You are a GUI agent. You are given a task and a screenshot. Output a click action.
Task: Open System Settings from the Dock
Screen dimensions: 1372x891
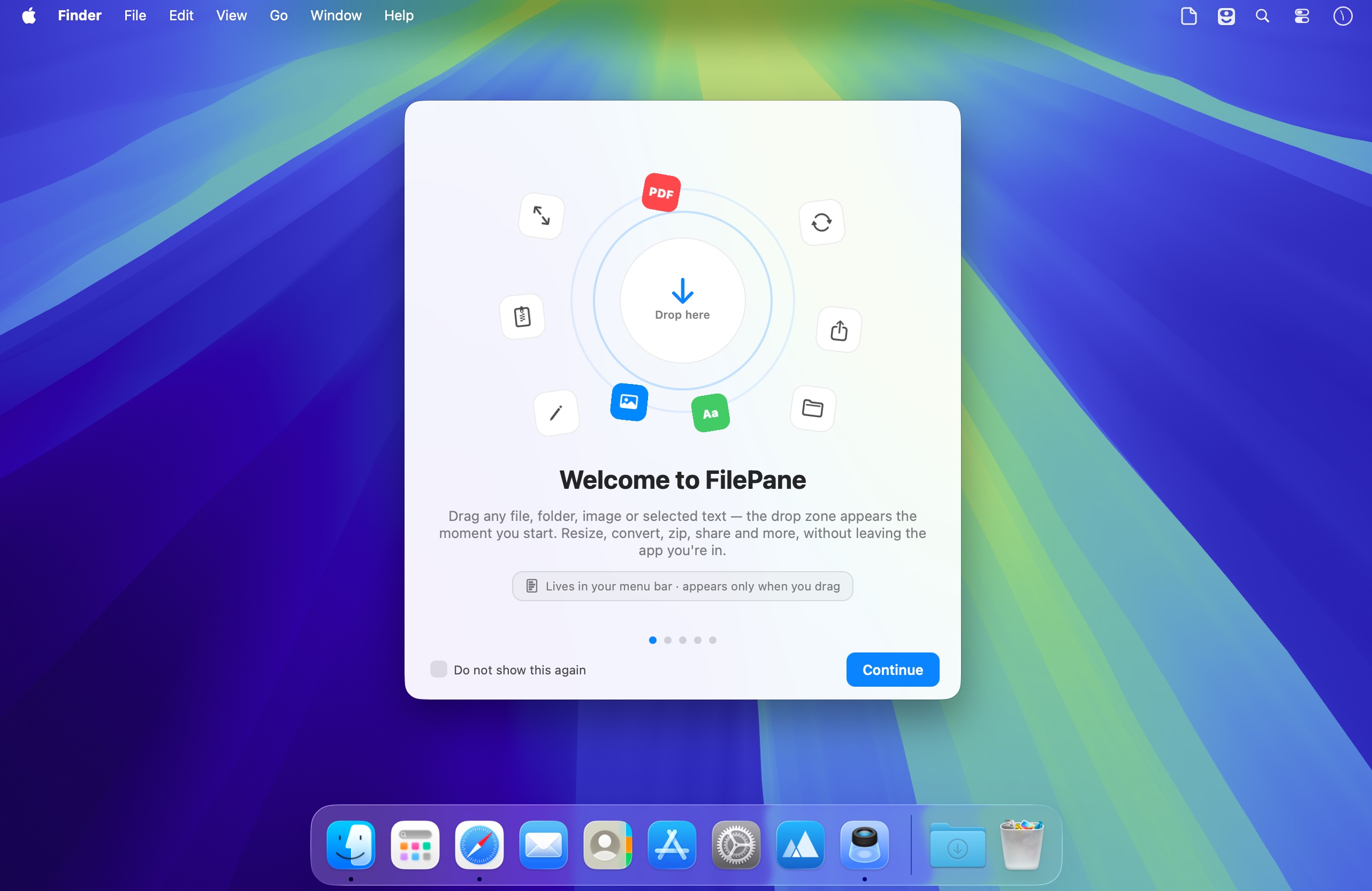(736, 844)
